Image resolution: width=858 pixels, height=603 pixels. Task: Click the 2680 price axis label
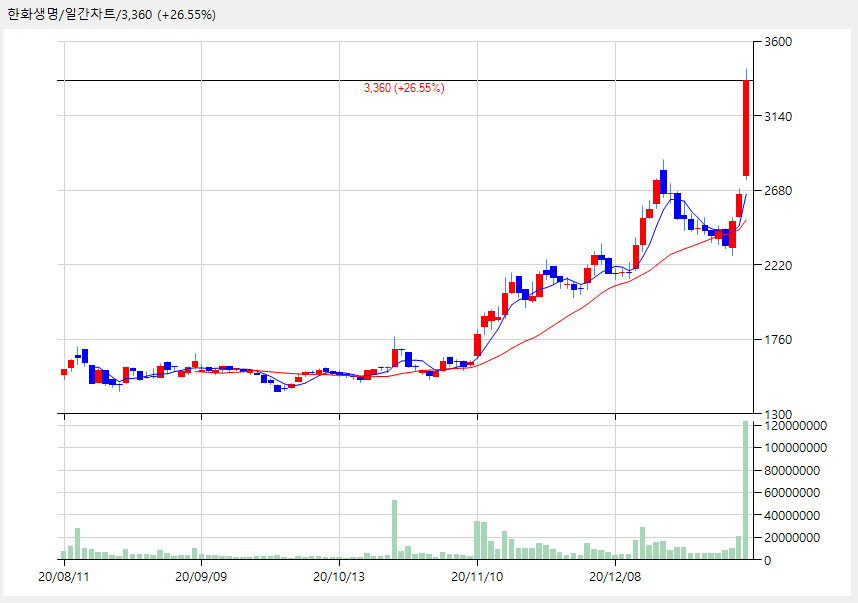778,191
